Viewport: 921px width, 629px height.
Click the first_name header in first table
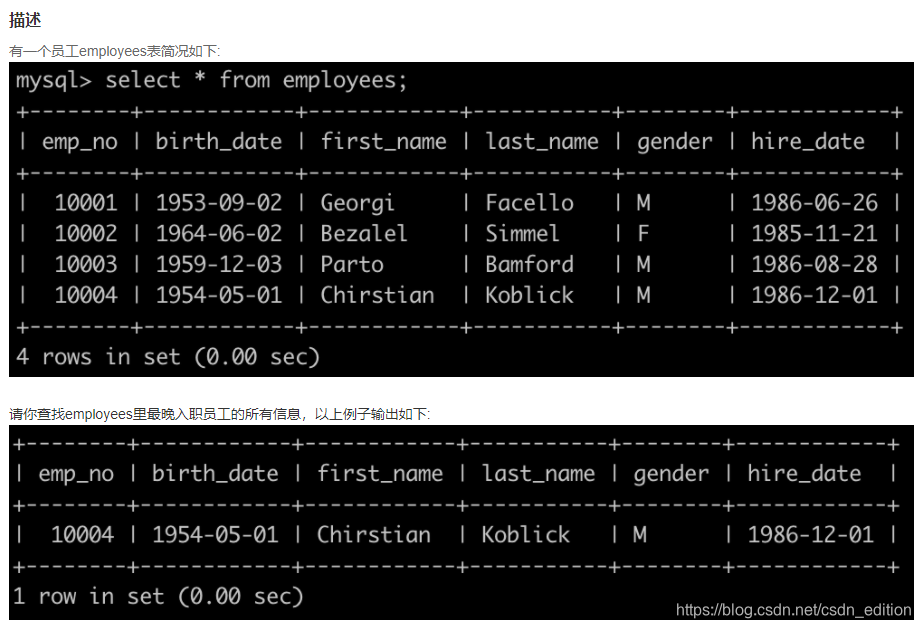click(x=383, y=142)
